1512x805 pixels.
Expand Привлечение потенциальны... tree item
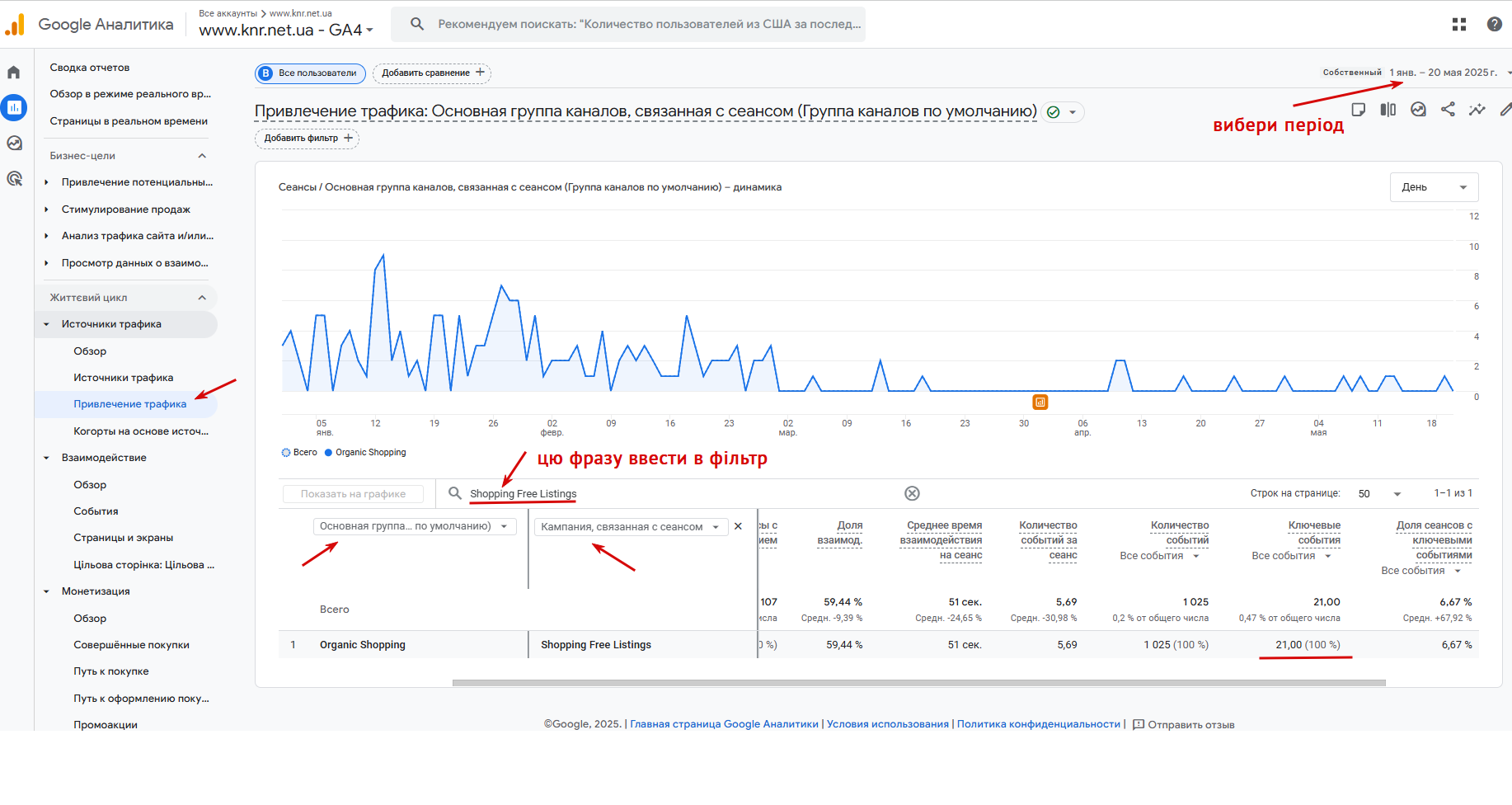pos(46,182)
